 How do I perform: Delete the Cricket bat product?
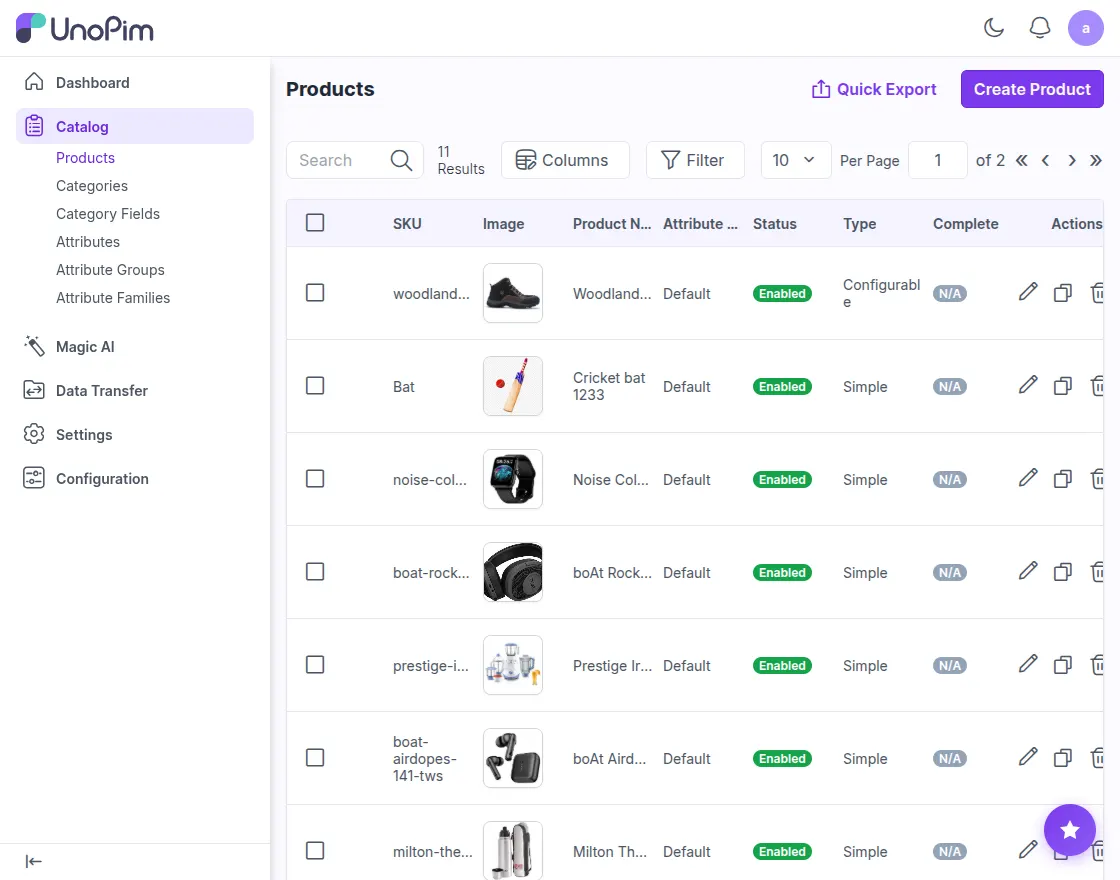(1097, 386)
